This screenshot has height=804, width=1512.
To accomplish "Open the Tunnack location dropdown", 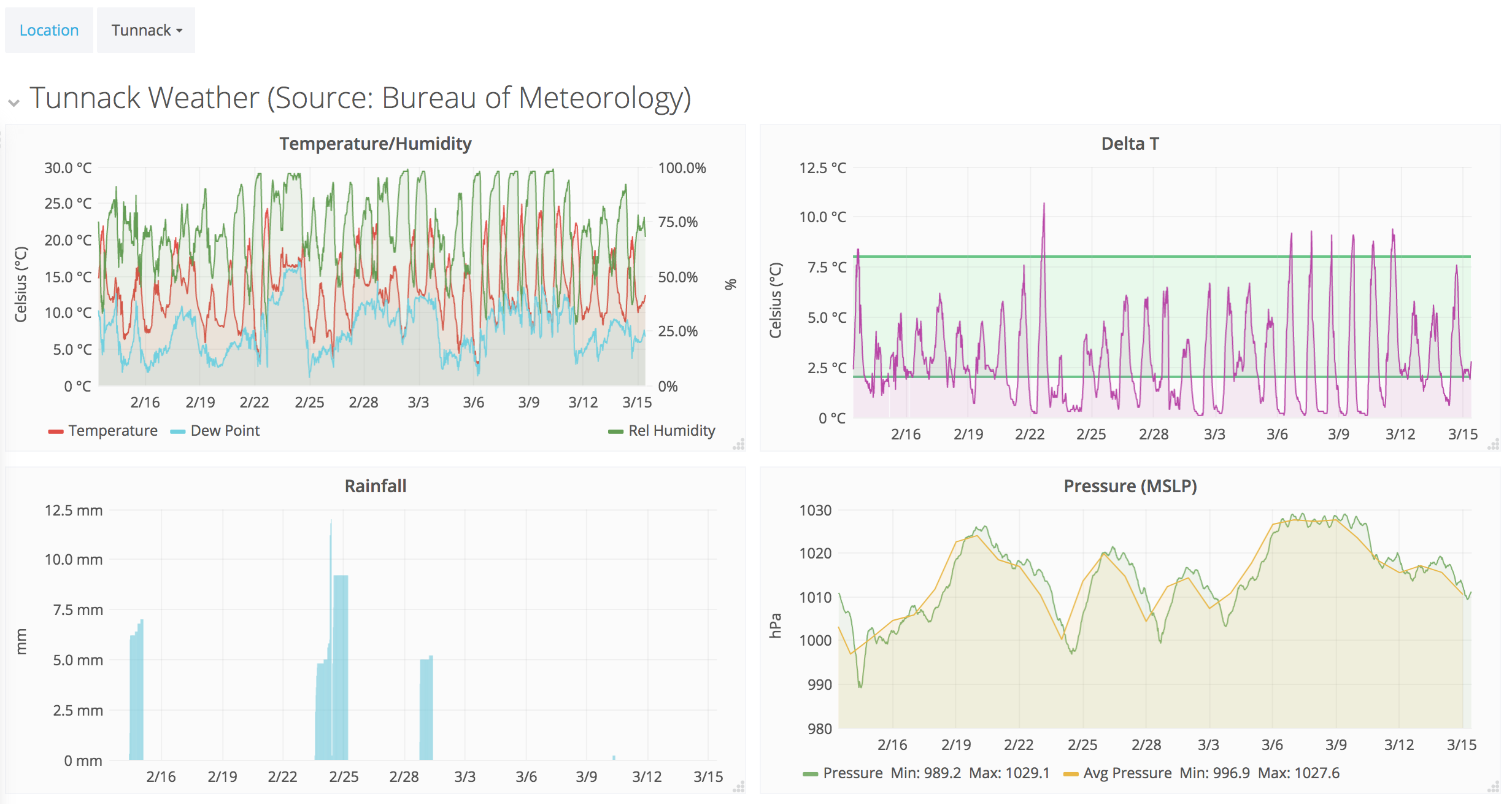I will click(146, 30).
